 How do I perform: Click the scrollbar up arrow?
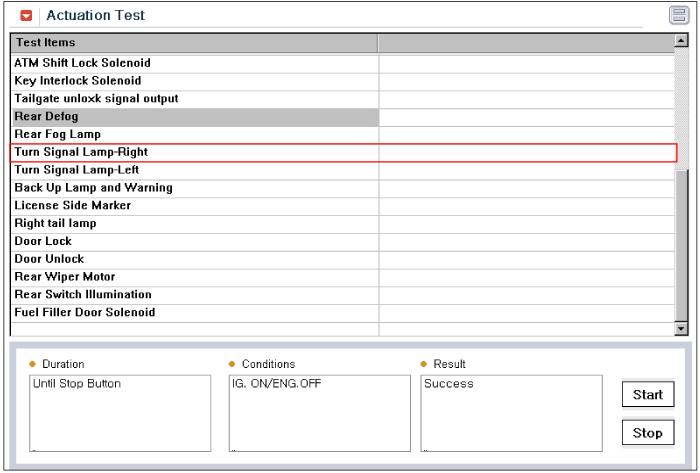(x=681, y=41)
